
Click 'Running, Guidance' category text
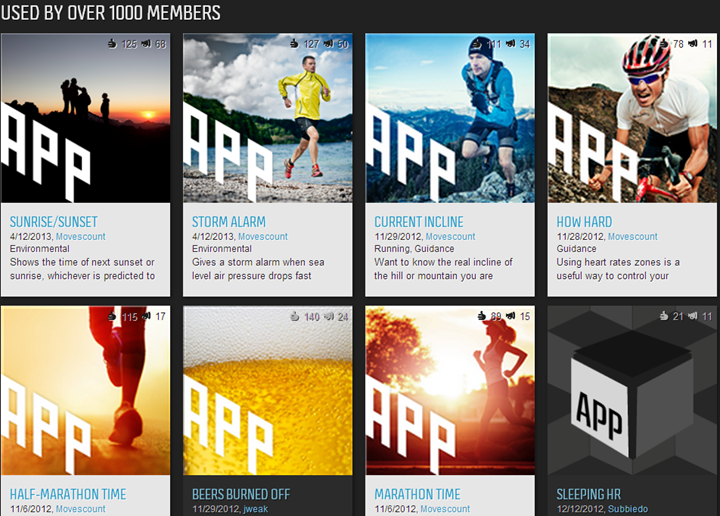click(414, 249)
